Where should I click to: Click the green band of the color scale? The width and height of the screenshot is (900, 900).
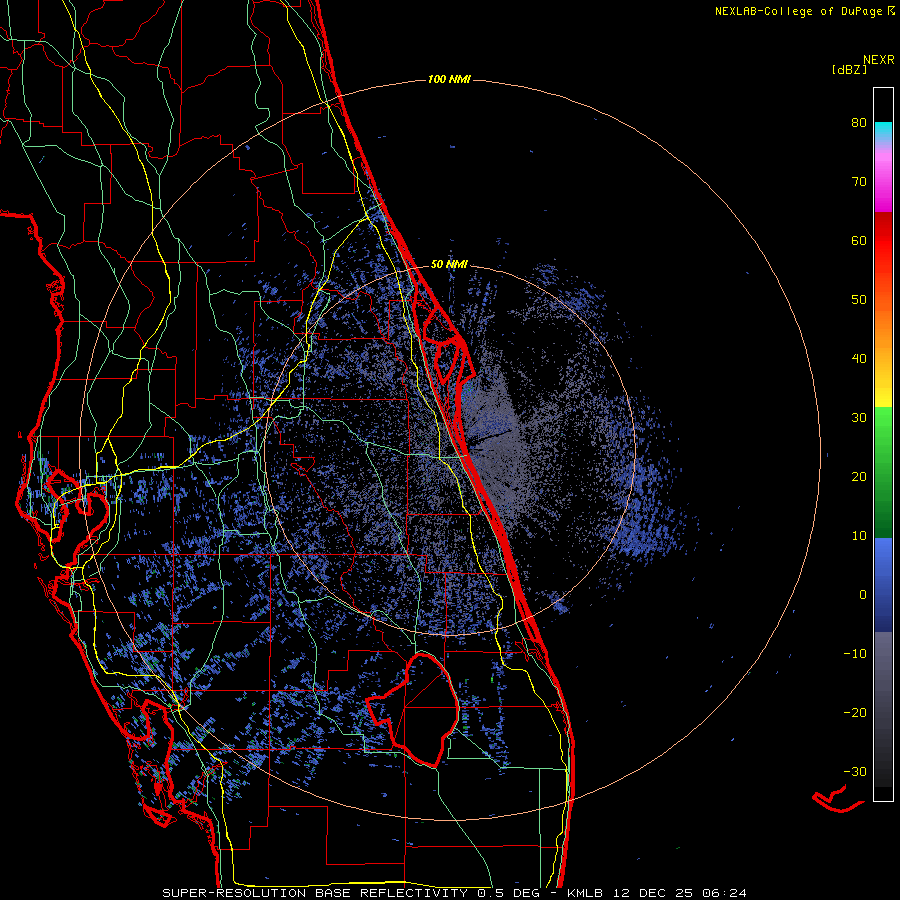883,472
